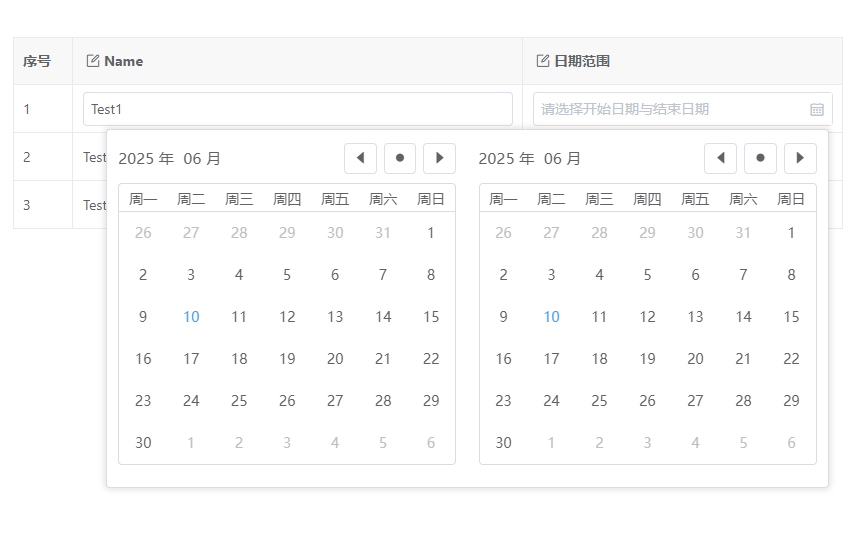The width and height of the screenshot is (859, 550).
Task: Pick day 20 in the right calendar
Action: pos(695,359)
